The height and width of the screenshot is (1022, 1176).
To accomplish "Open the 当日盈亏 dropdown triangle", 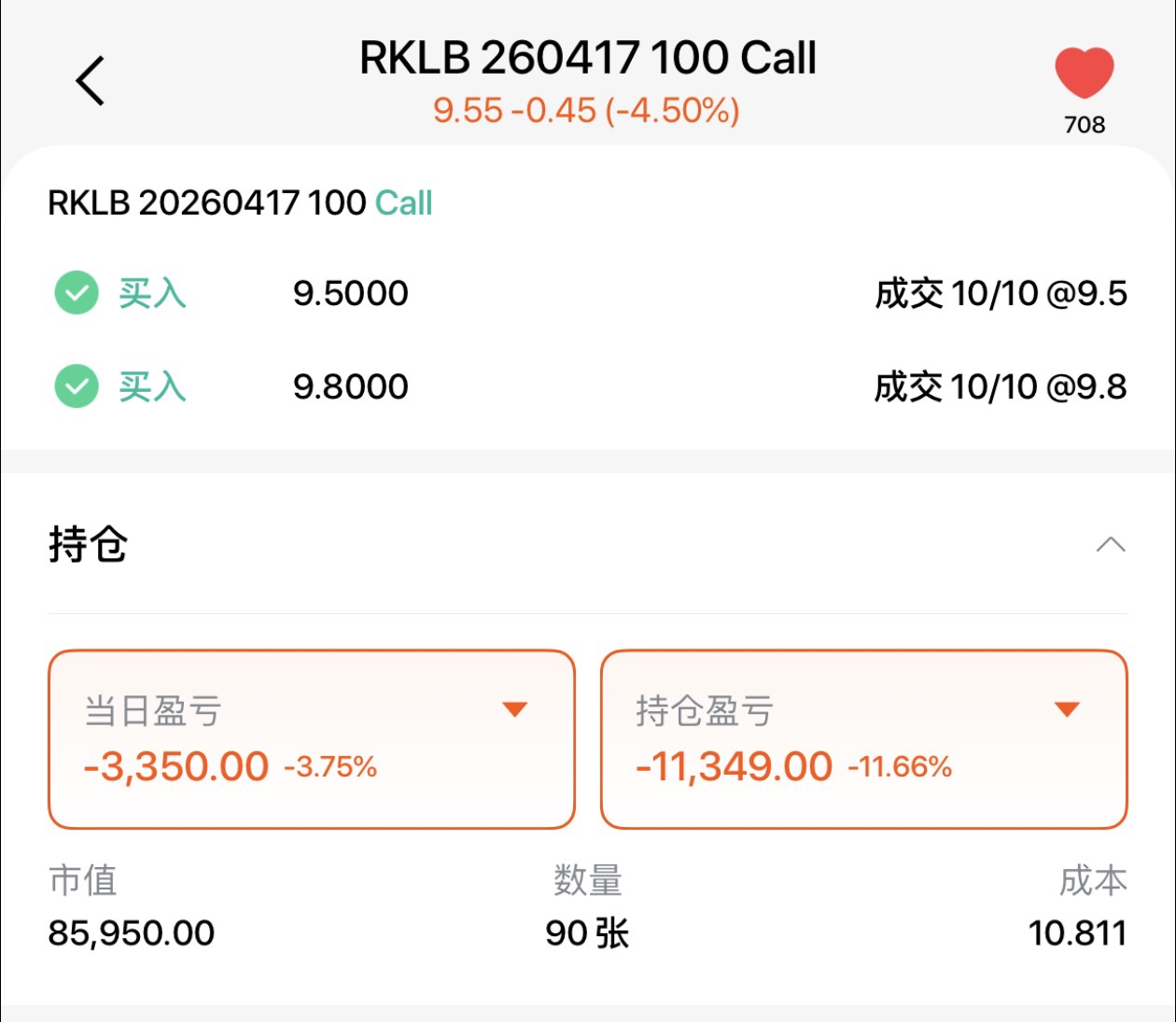I will 515,709.
